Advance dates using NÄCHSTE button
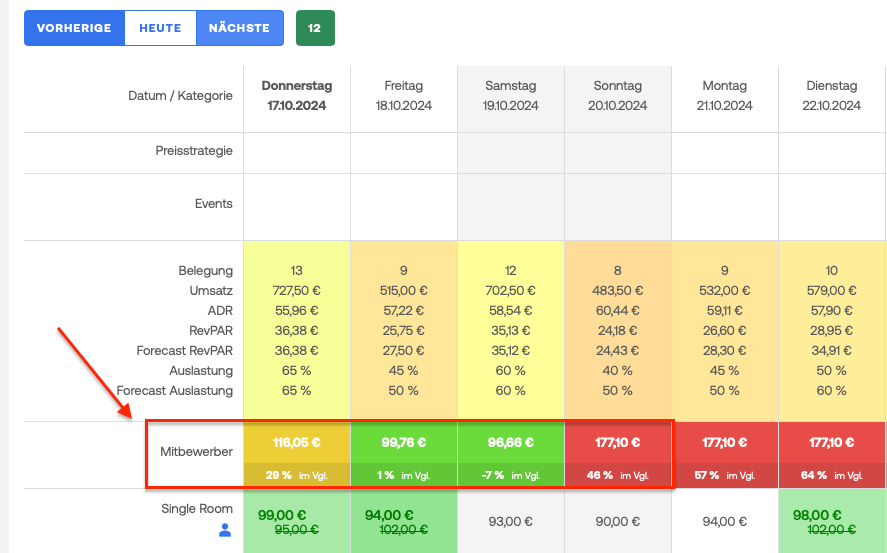 (239, 28)
